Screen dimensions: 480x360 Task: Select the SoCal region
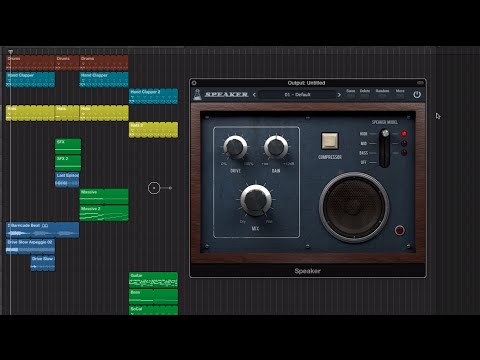153,310
